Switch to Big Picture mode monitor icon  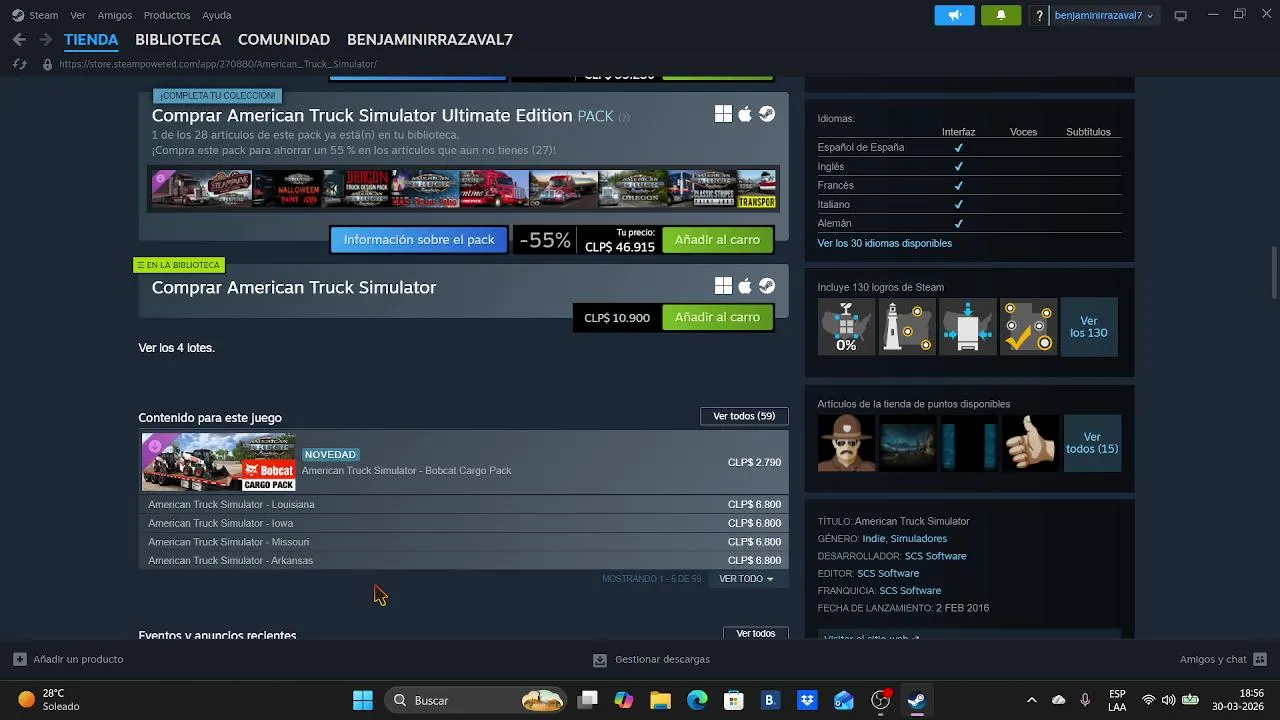tap(1180, 15)
